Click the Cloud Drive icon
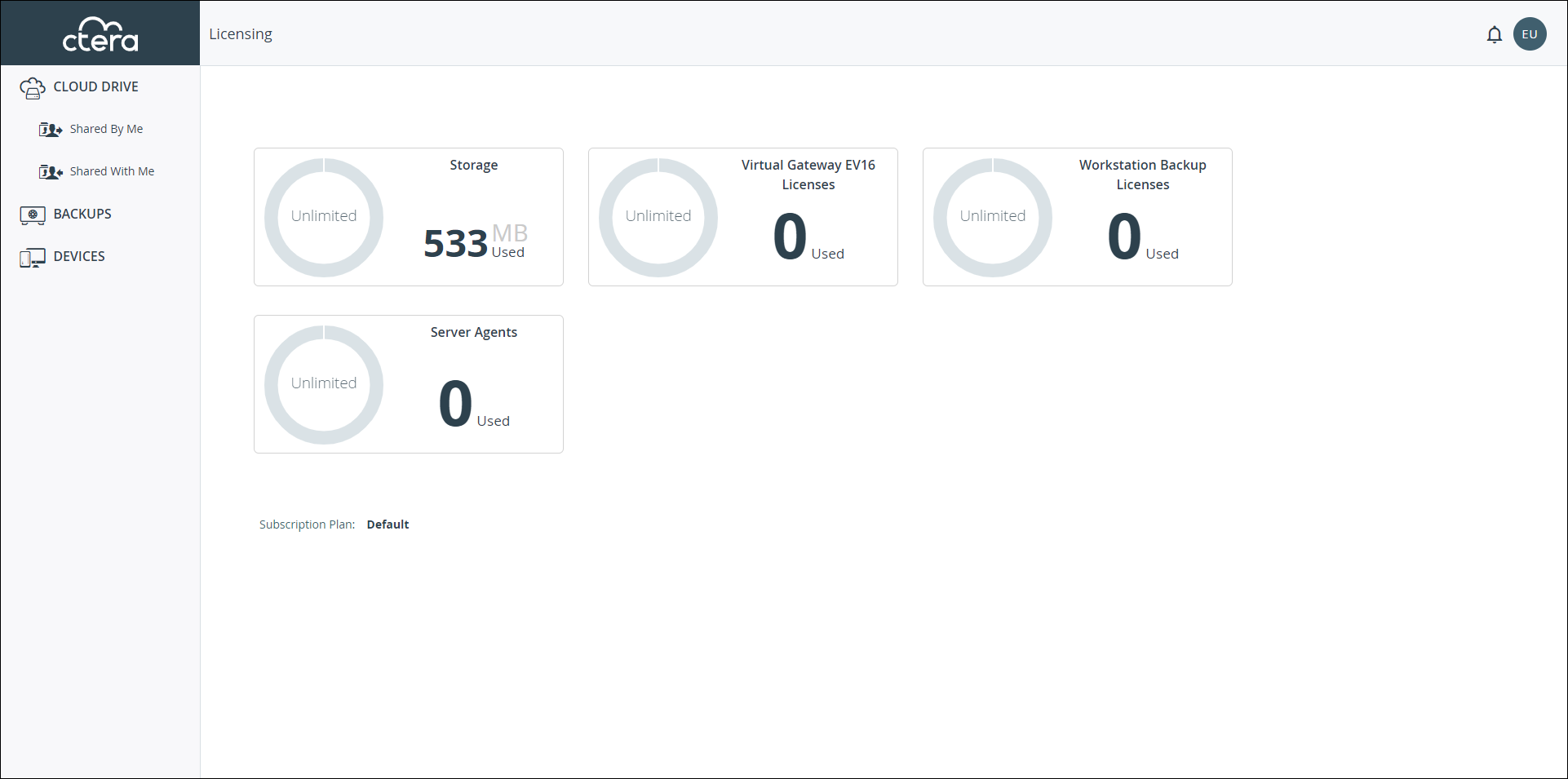Image resolution: width=1568 pixels, height=779 pixels. [33, 87]
